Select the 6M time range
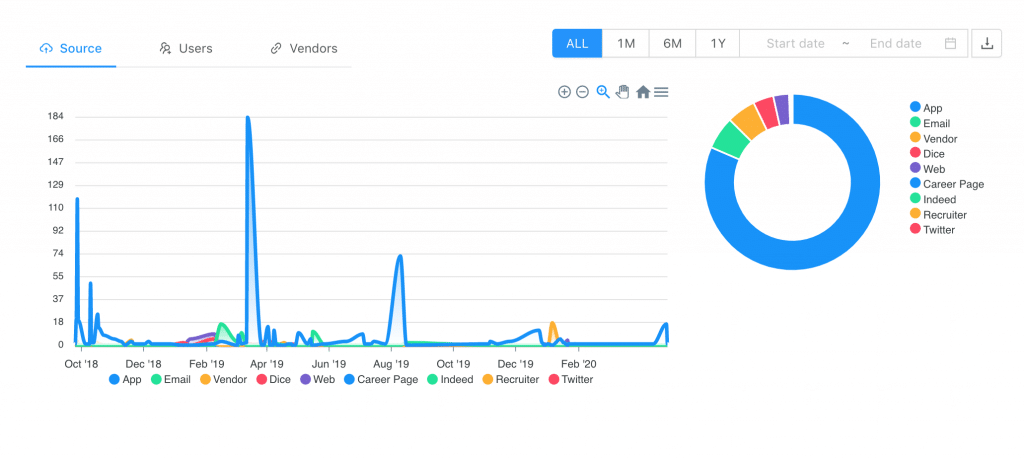 click(x=672, y=44)
